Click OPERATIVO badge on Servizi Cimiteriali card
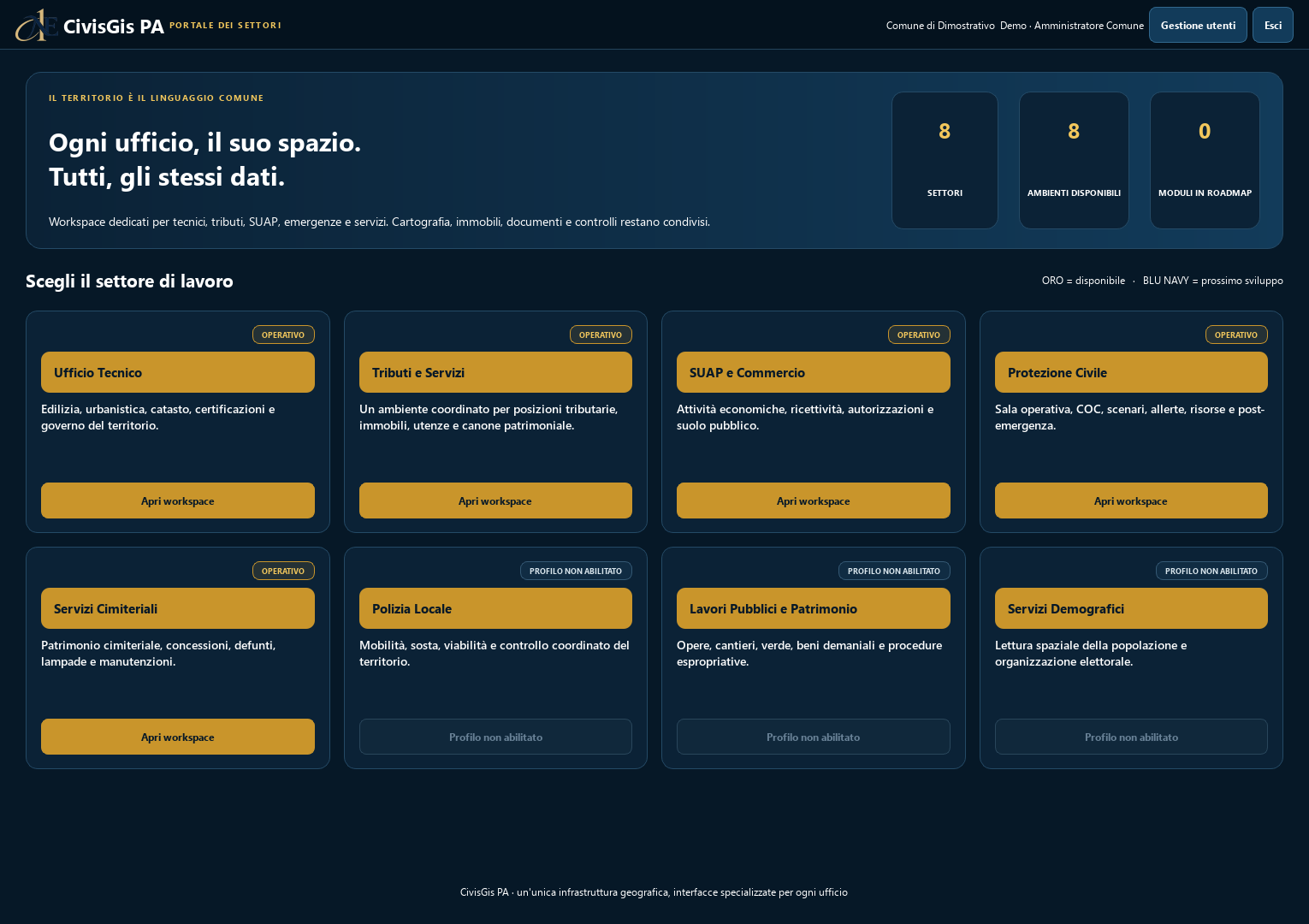Screen dimensions: 1309x924 (x=283, y=571)
